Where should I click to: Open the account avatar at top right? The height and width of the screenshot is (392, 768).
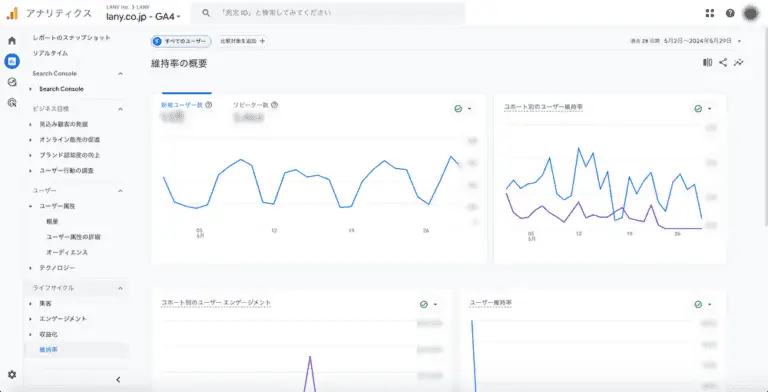click(x=751, y=13)
